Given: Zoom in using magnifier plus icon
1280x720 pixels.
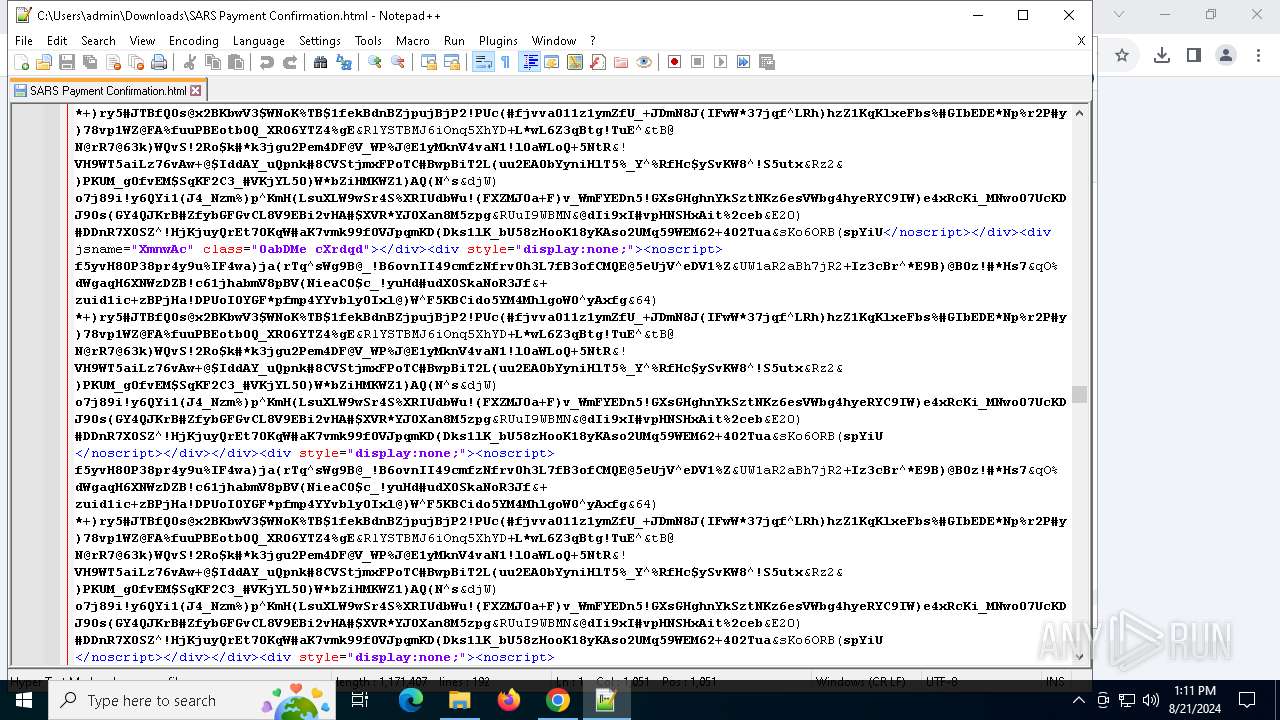Looking at the screenshot, I should click(x=375, y=62).
